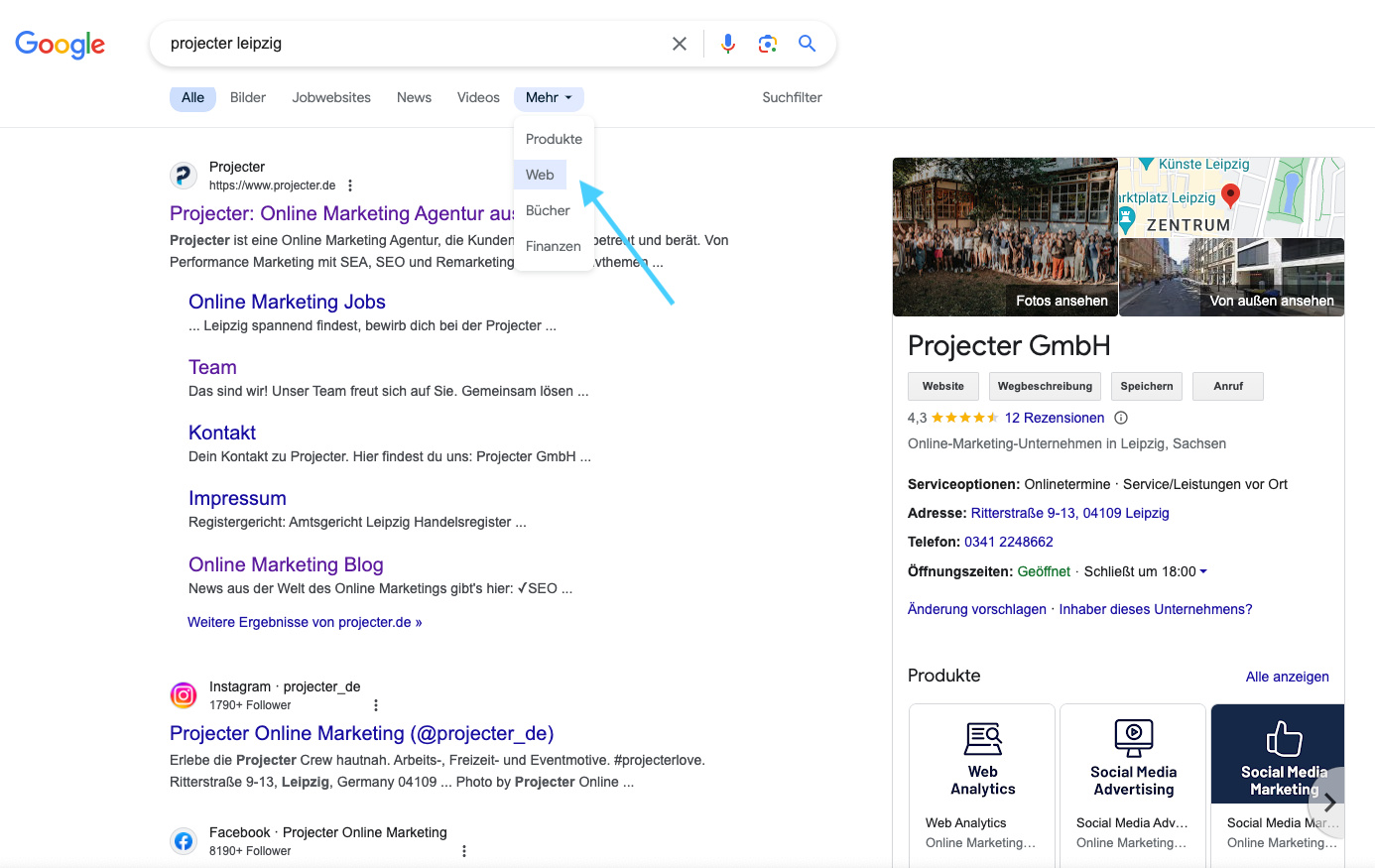Switch to the Bilder tab
The width and height of the screenshot is (1375, 868).
[x=248, y=97]
